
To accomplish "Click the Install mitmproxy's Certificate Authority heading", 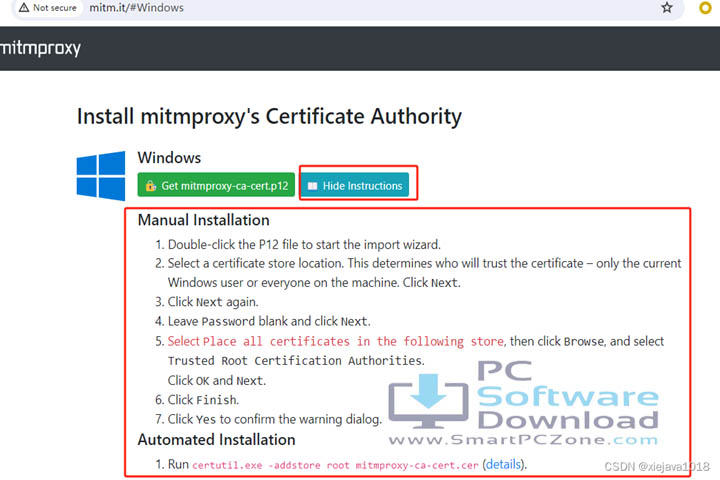I will click(269, 116).
